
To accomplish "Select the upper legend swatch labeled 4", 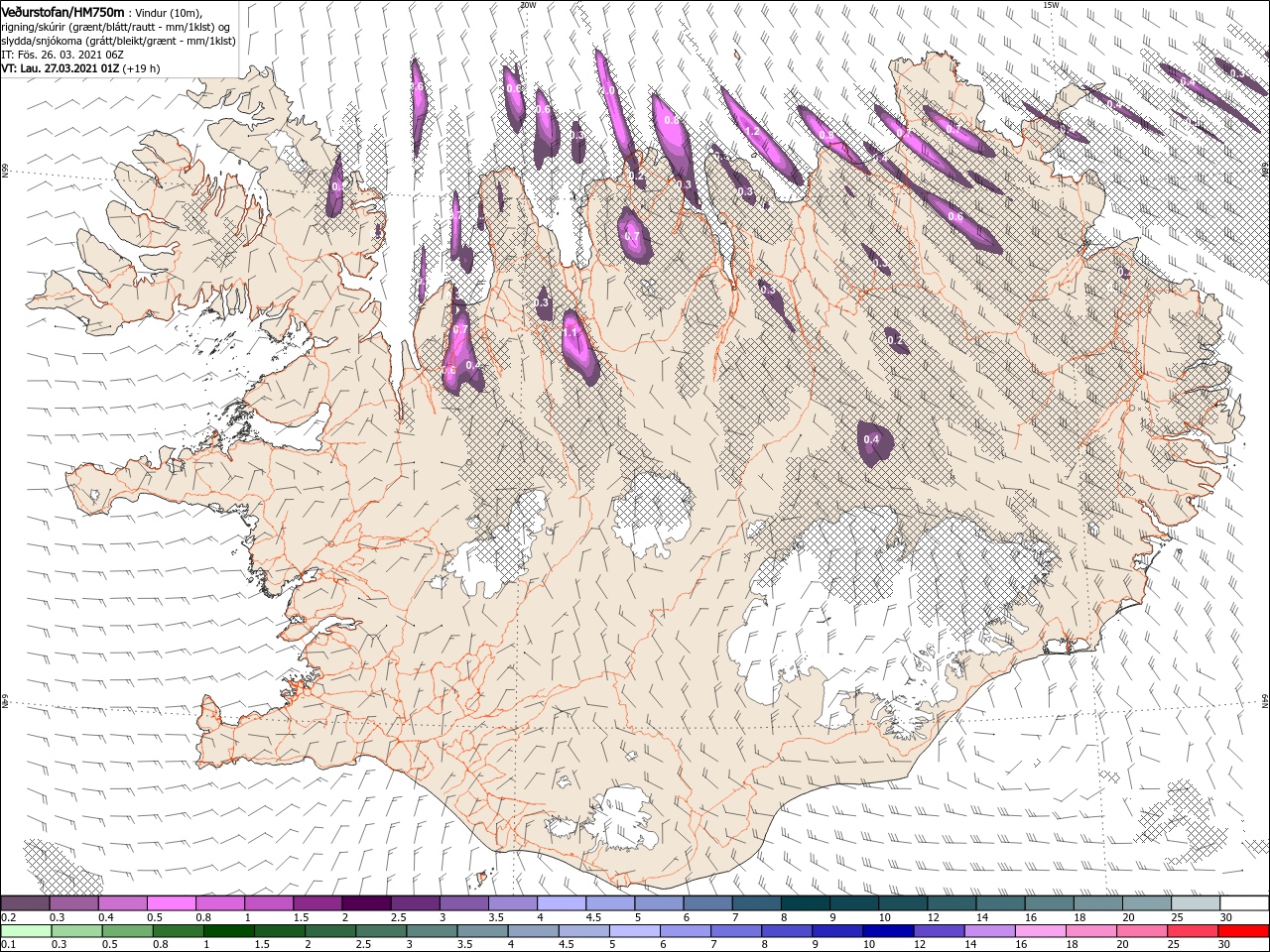I will [561, 903].
